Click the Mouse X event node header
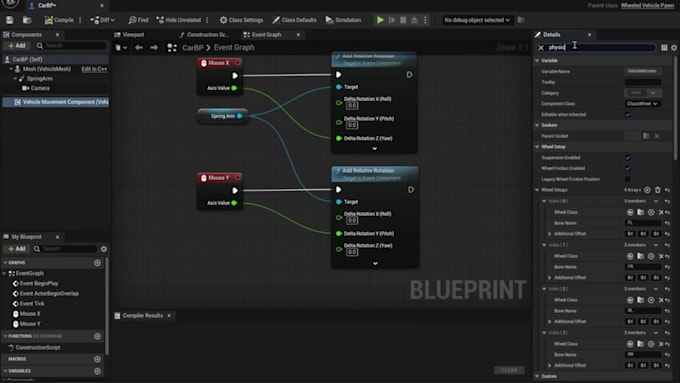680x383 pixels. pyautogui.click(x=219, y=63)
